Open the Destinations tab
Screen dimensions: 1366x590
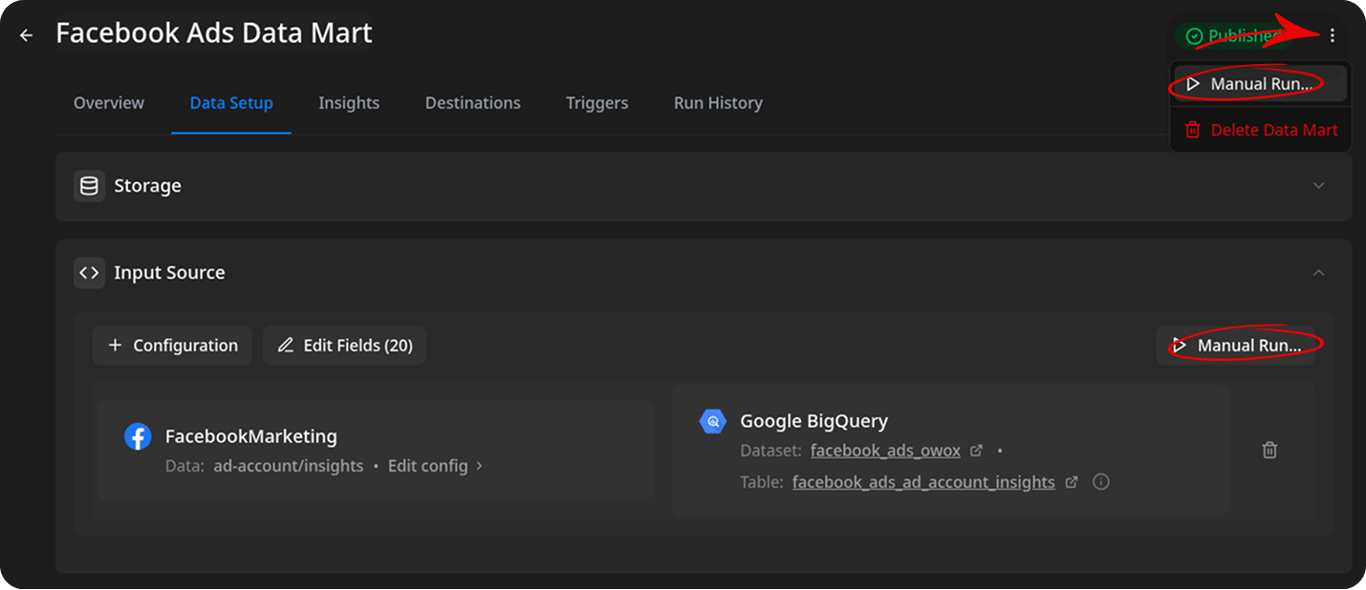pos(473,103)
